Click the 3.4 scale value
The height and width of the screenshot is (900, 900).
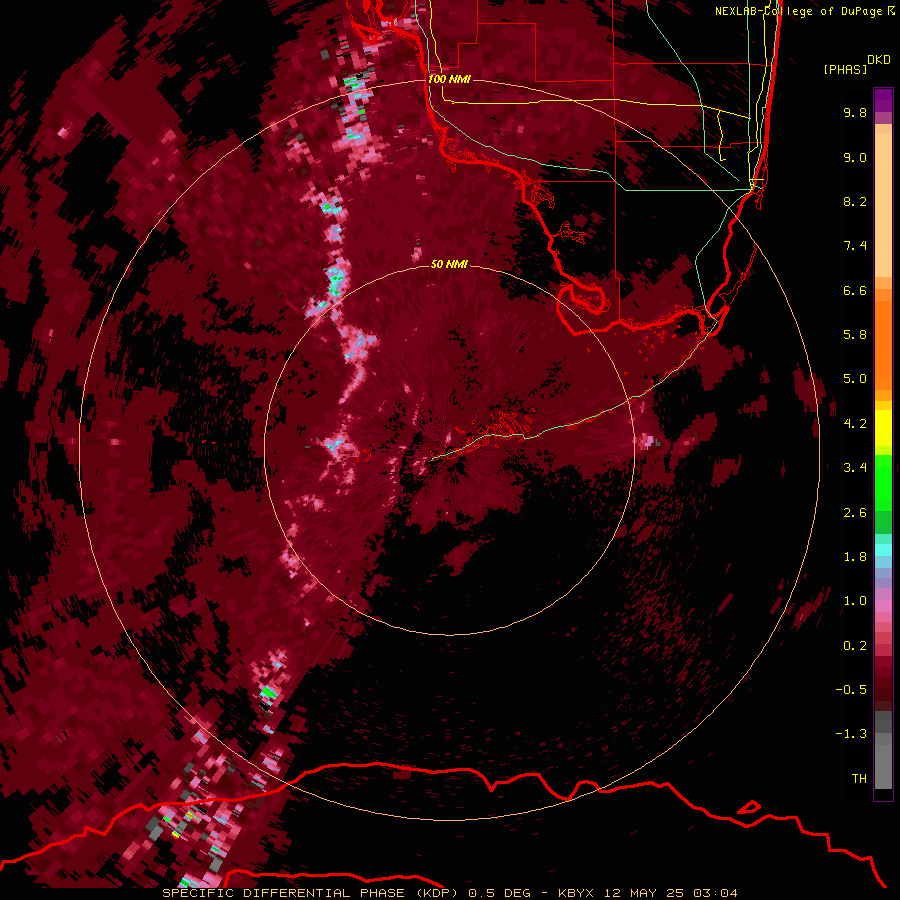pyautogui.click(x=855, y=468)
